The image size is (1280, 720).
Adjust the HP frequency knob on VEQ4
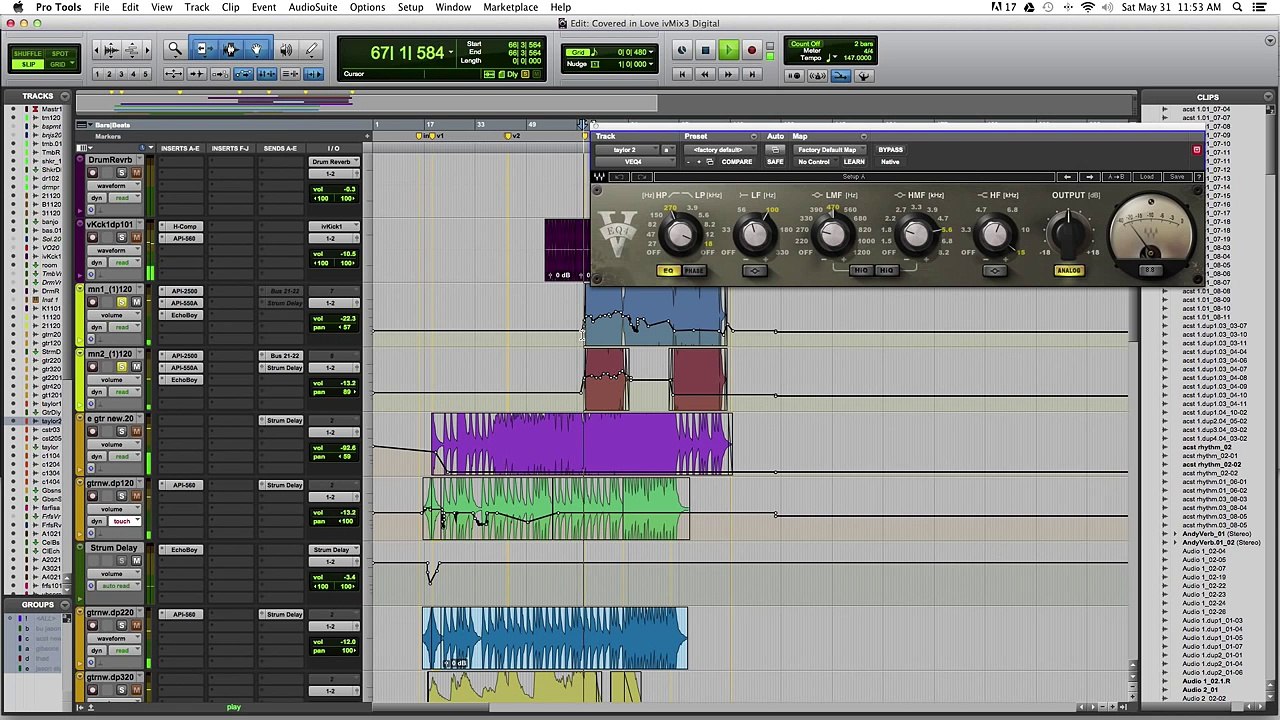pyautogui.click(x=680, y=236)
